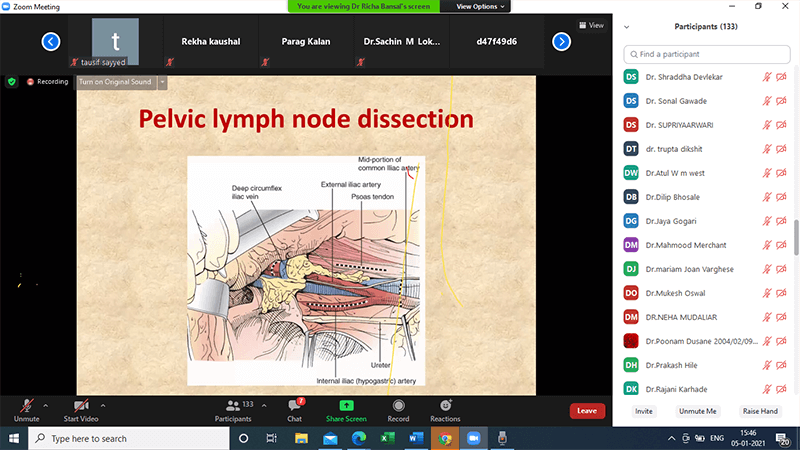Click the green encryption shield icon
This screenshot has height=450, width=800.
[12, 81]
